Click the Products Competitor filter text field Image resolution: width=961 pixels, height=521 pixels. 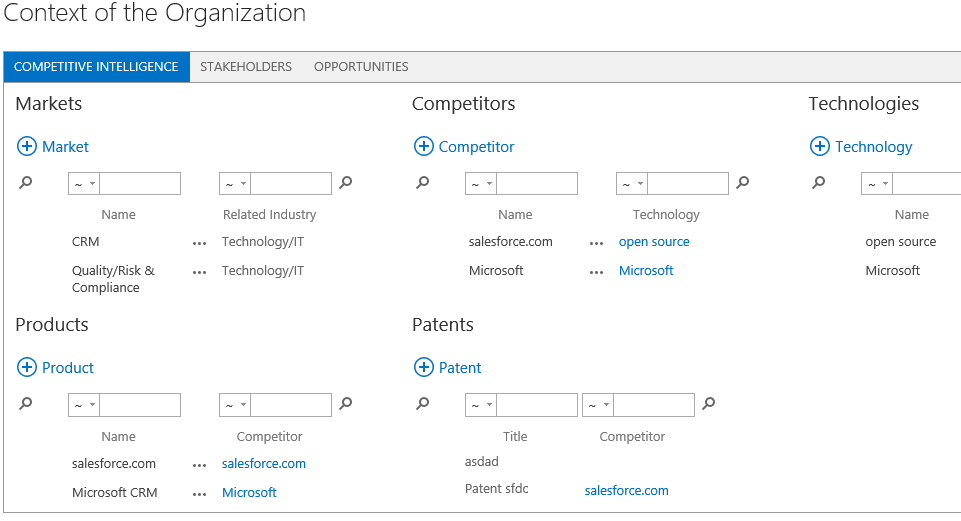(x=291, y=405)
